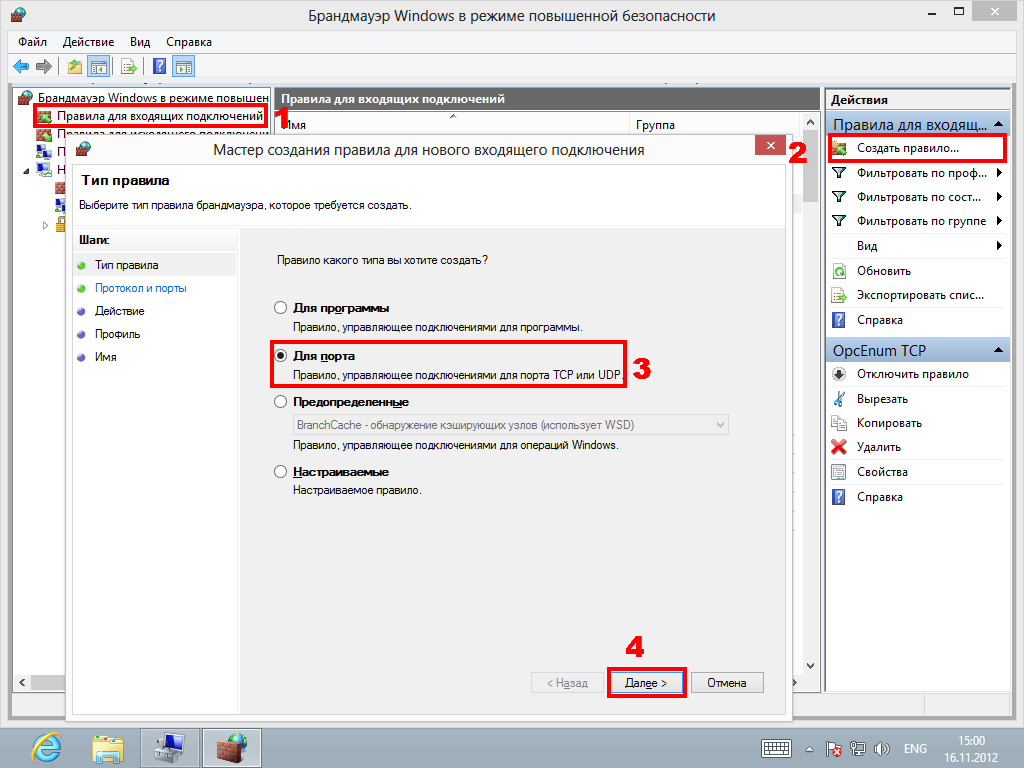
Task: Expand 'Фильтровать по сост...' submenu arrow
Action: click(999, 197)
